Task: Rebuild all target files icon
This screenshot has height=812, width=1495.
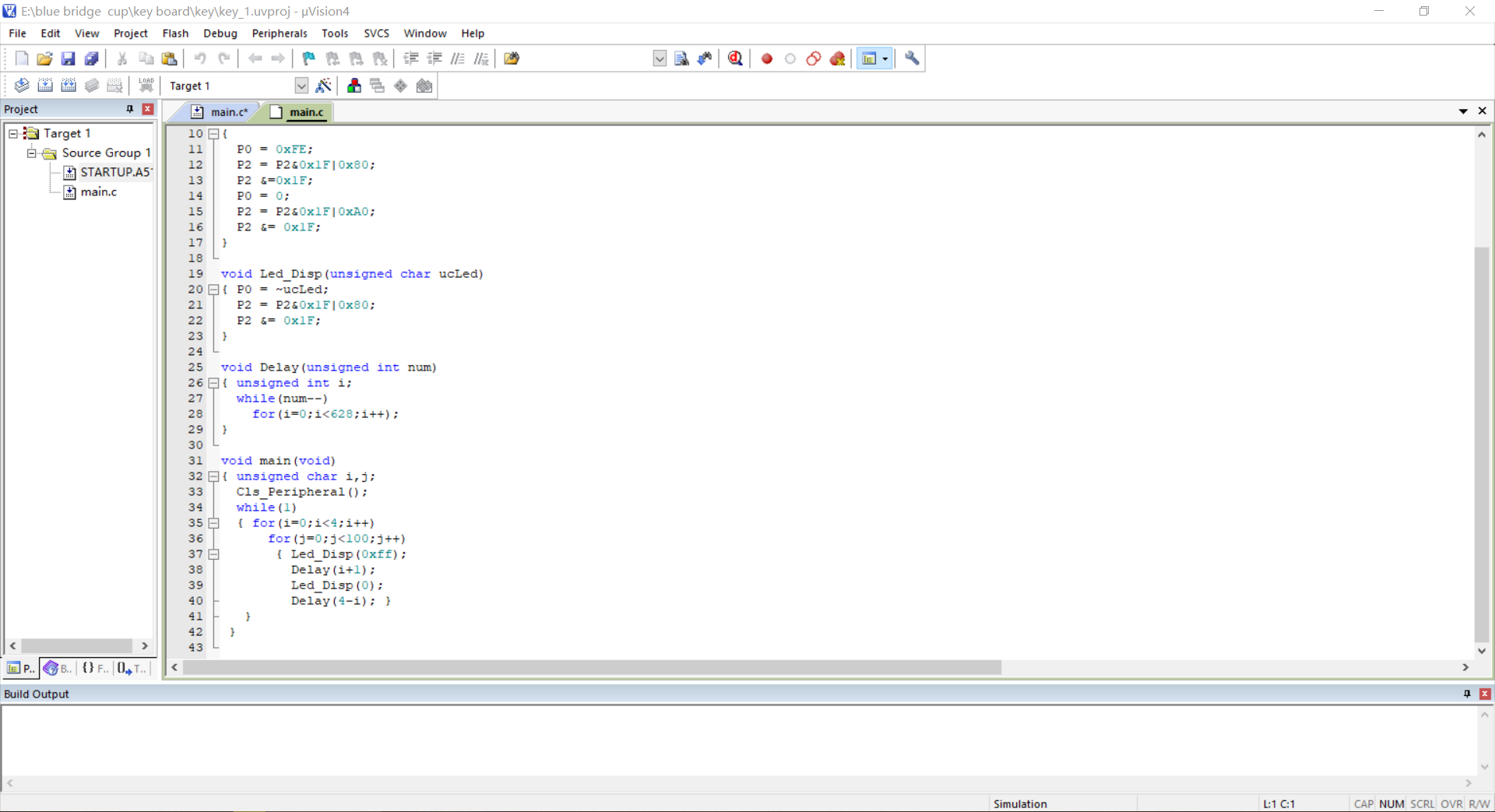Action: (x=69, y=86)
